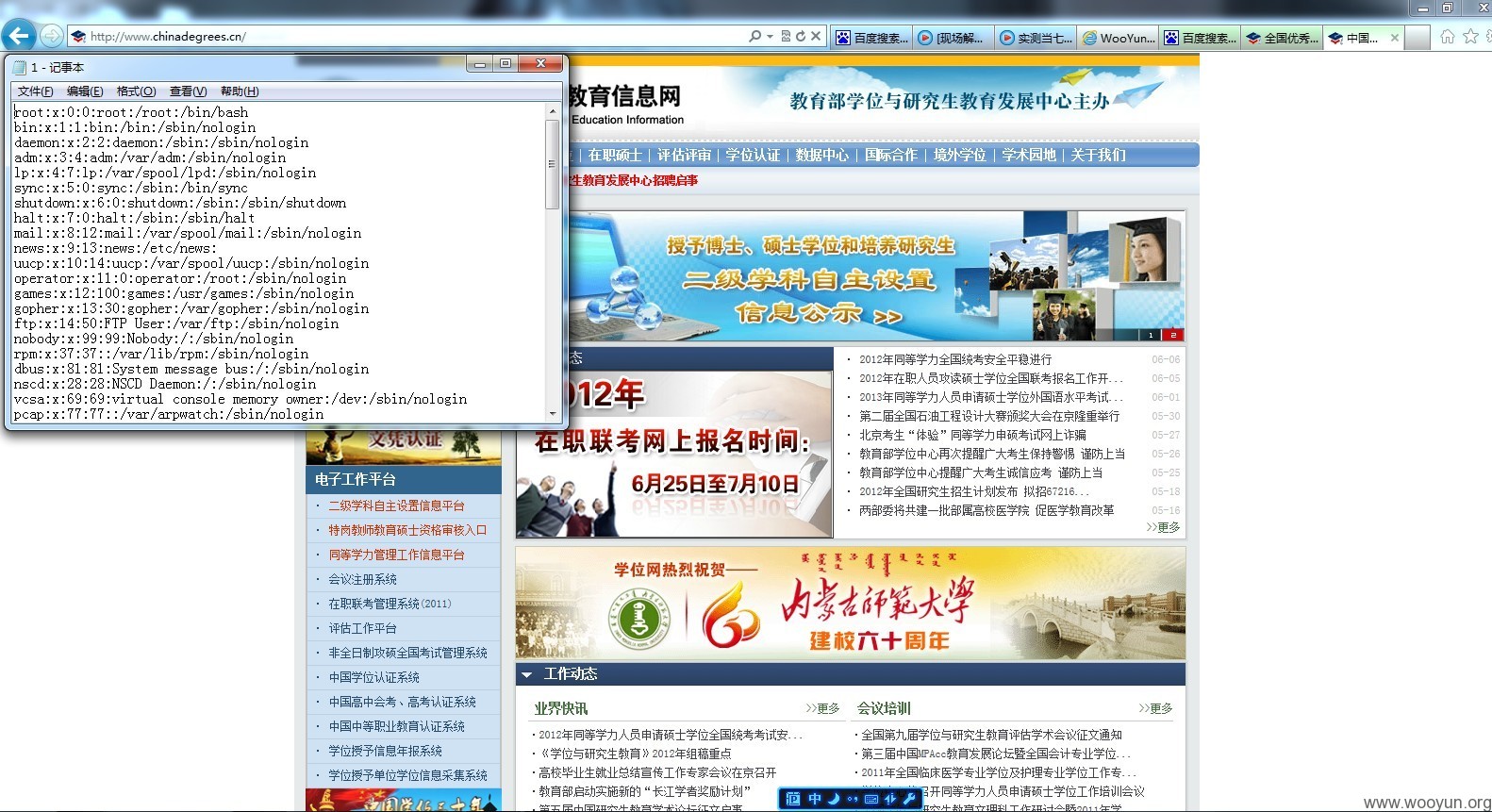Switch to the 实测当七... tab
Screen dimensions: 1492x812
(x=1035, y=38)
